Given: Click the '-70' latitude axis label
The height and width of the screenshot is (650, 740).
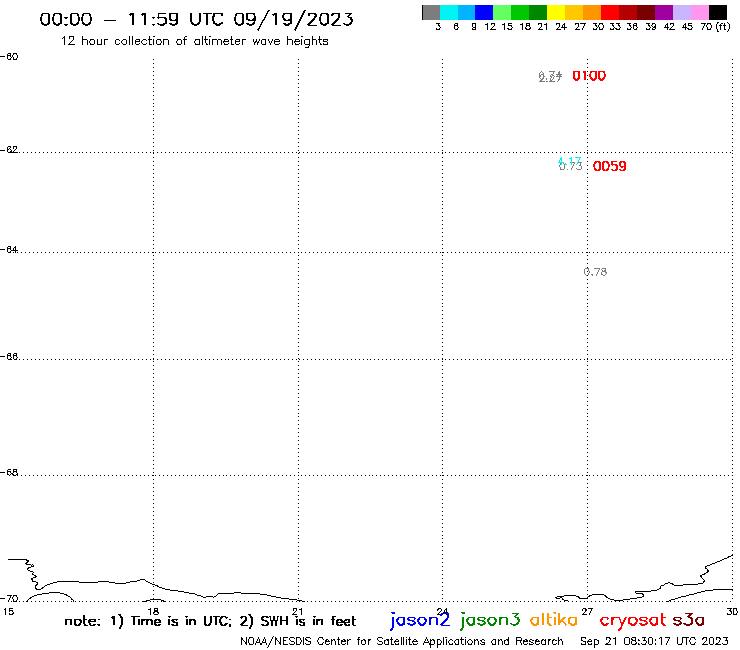Looking at the screenshot, I should (9, 599).
